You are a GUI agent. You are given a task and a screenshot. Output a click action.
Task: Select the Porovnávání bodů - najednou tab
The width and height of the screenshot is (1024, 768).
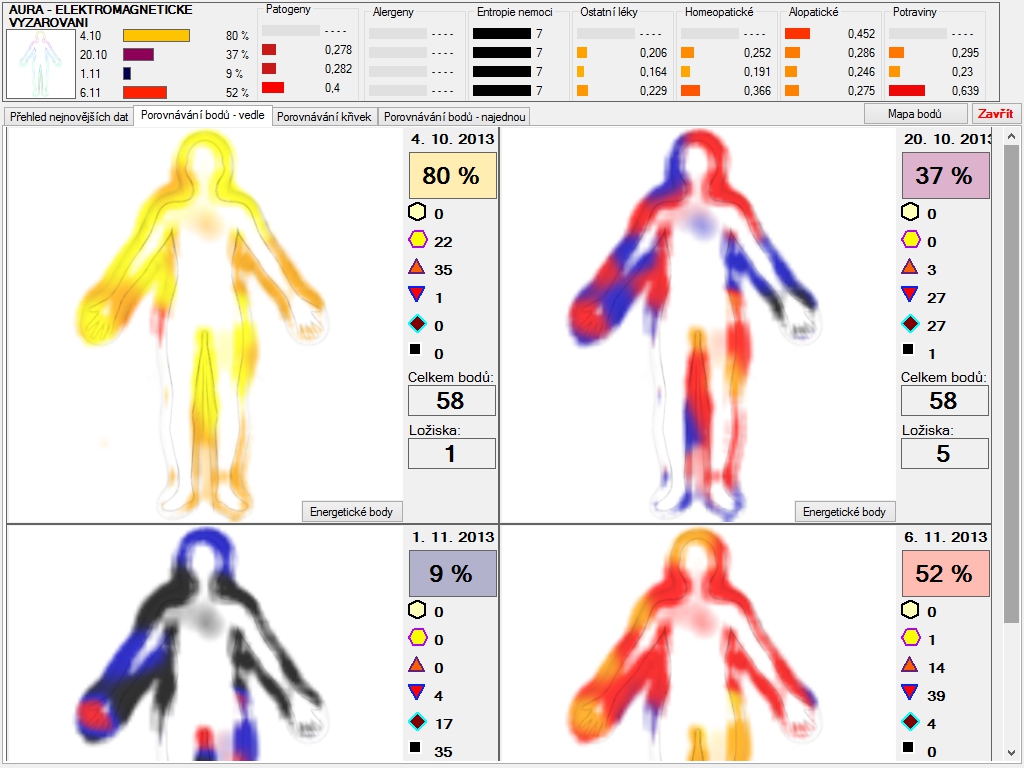(x=454, y=117)
